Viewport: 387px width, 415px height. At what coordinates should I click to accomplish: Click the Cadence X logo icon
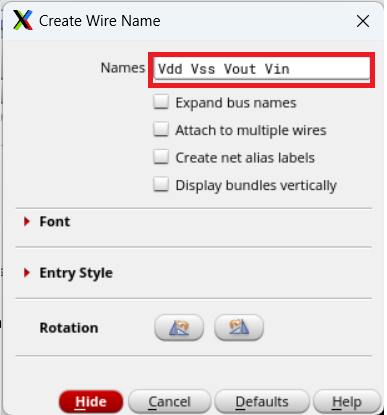(23, 20)
